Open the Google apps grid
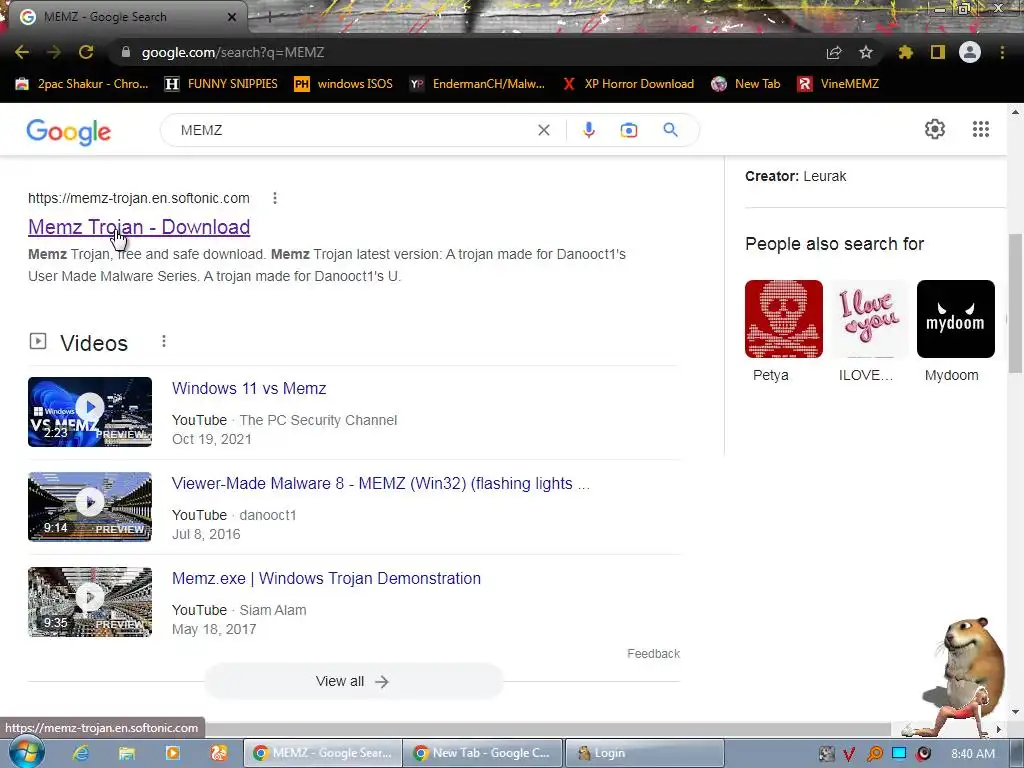Image resolution: width=1024 pixels, height=768 pixels. (x=980, y=129)
